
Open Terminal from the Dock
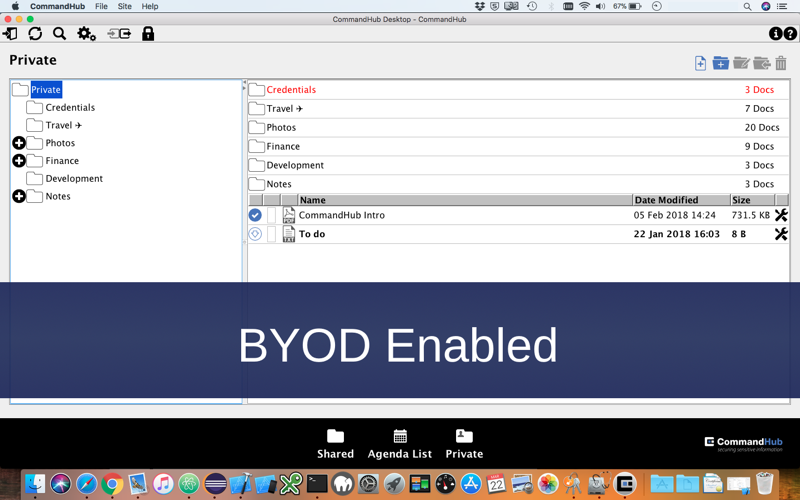pyautogui.click(x=317, y=484)
